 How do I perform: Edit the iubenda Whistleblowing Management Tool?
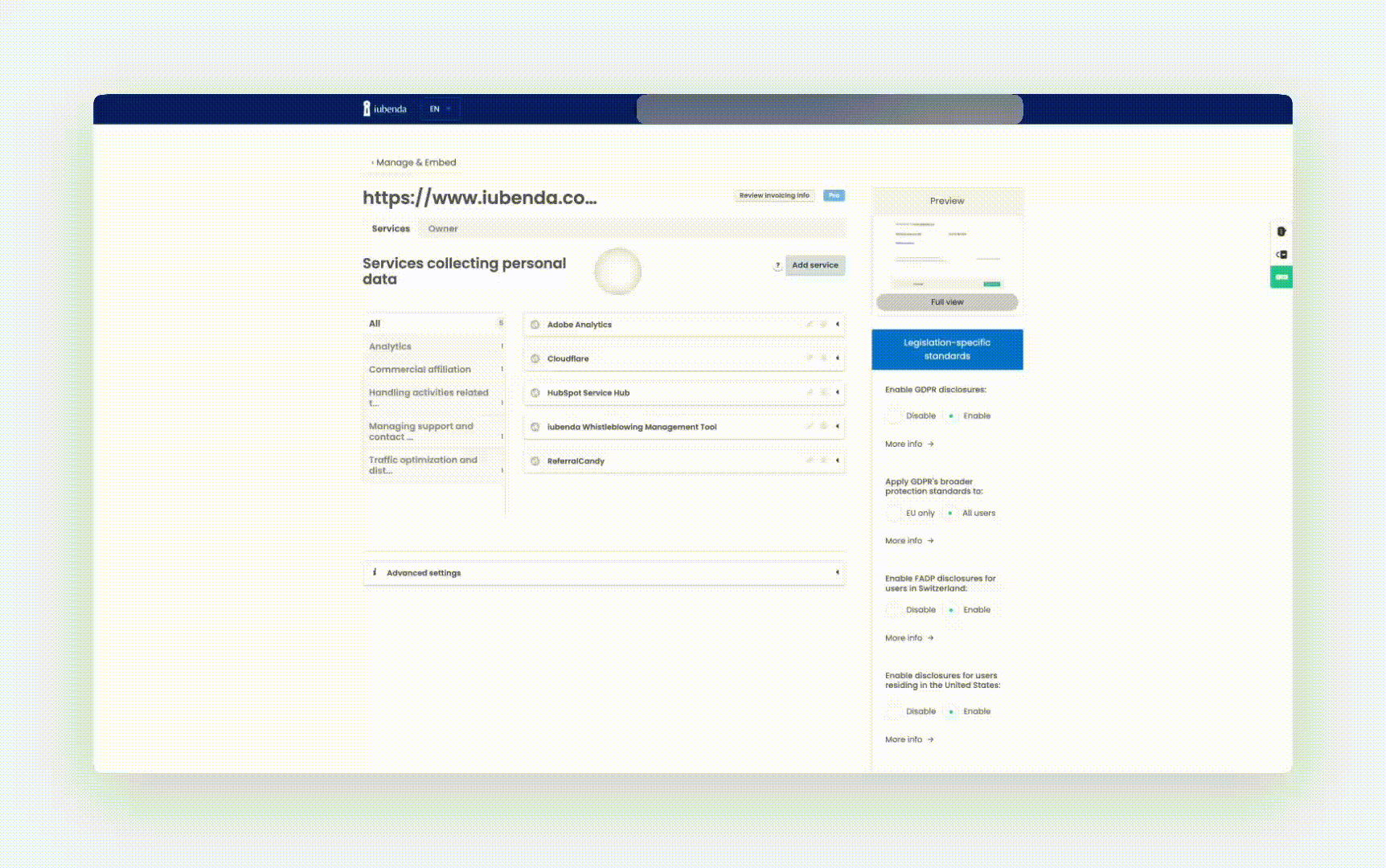[810, 426]
